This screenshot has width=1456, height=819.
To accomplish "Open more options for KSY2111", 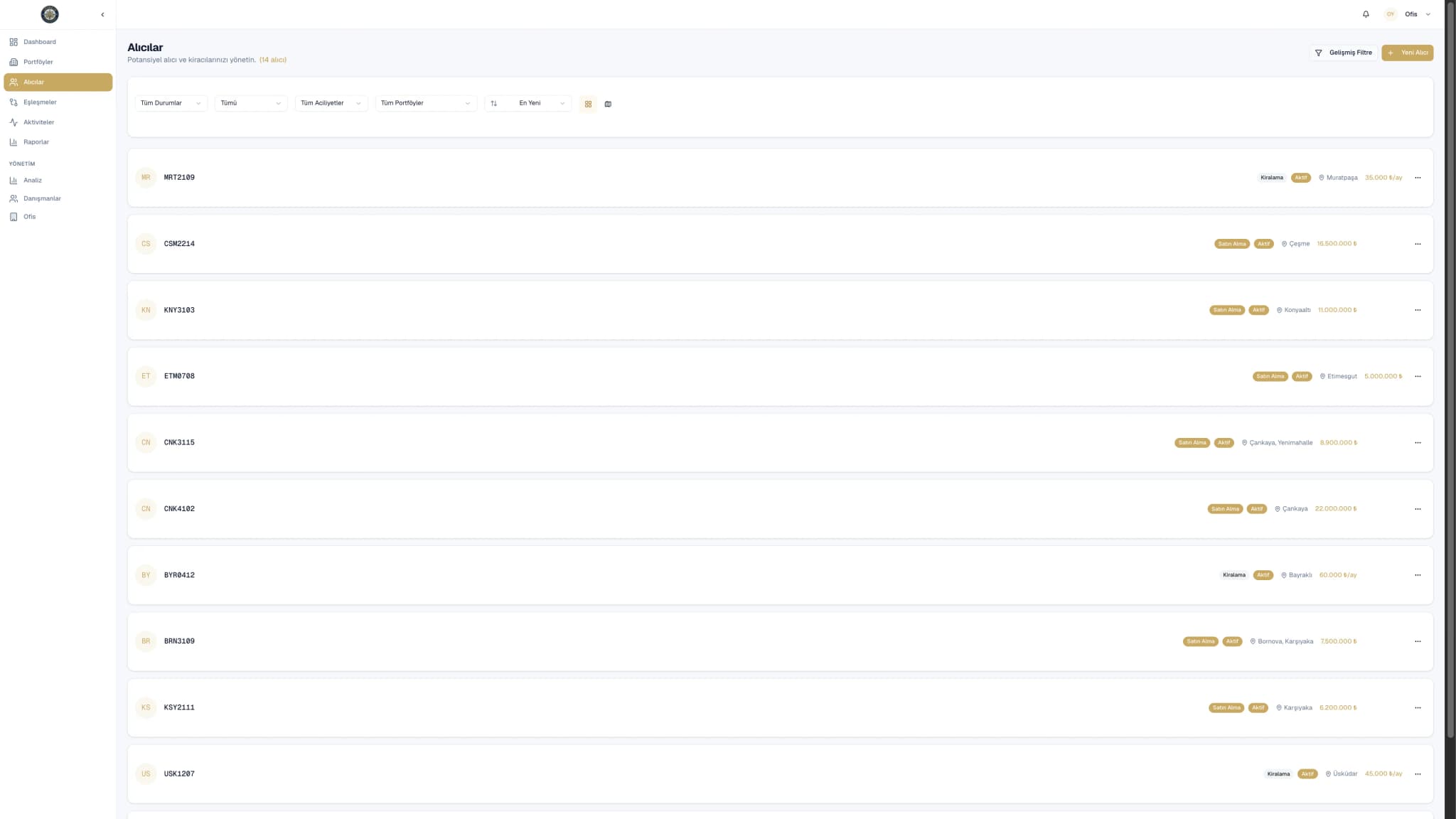I will point(1418,707).
